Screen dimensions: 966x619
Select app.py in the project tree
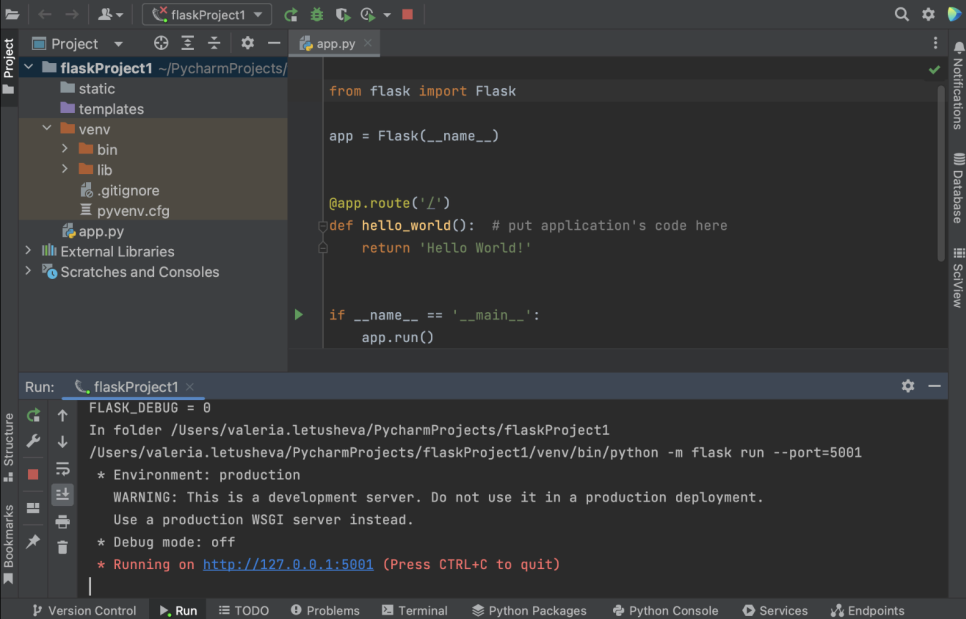coord(101,231)
